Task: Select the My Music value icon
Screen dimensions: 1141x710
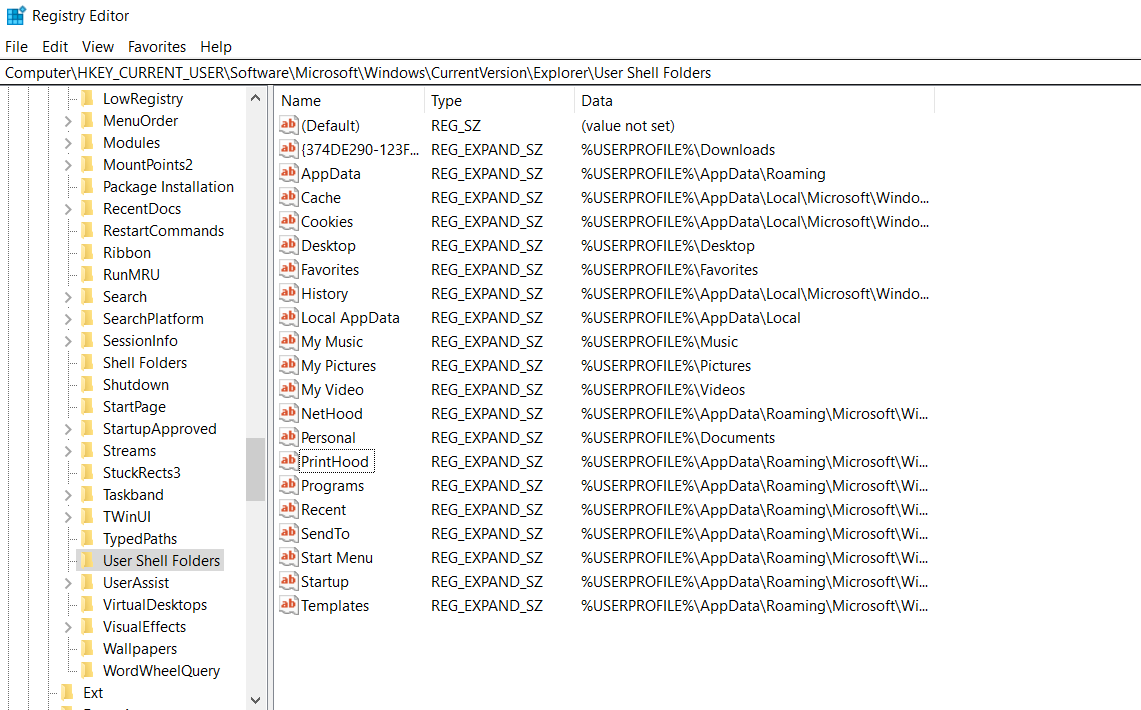Action: 289,341
